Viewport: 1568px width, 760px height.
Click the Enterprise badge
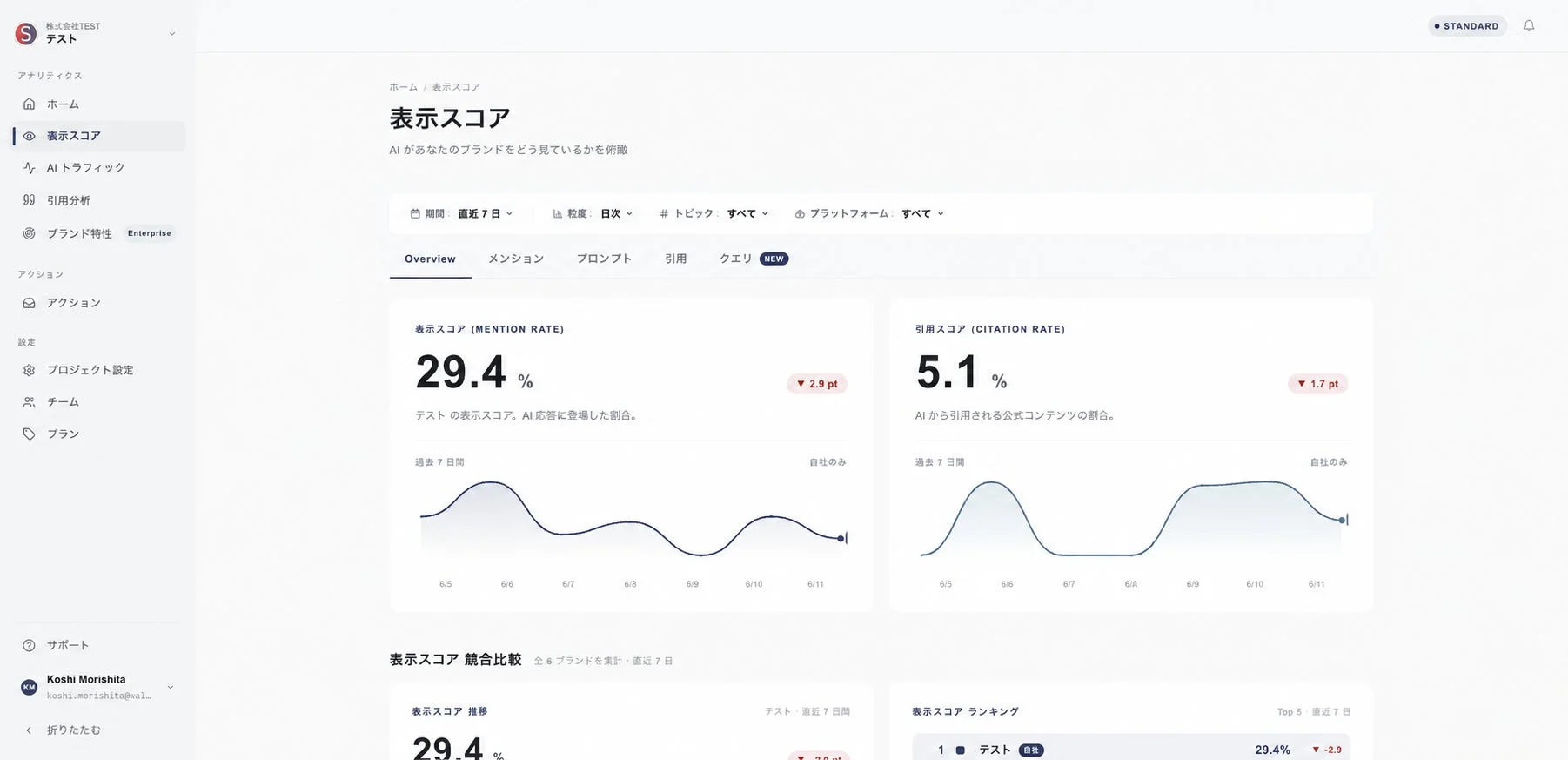[150, 233]
